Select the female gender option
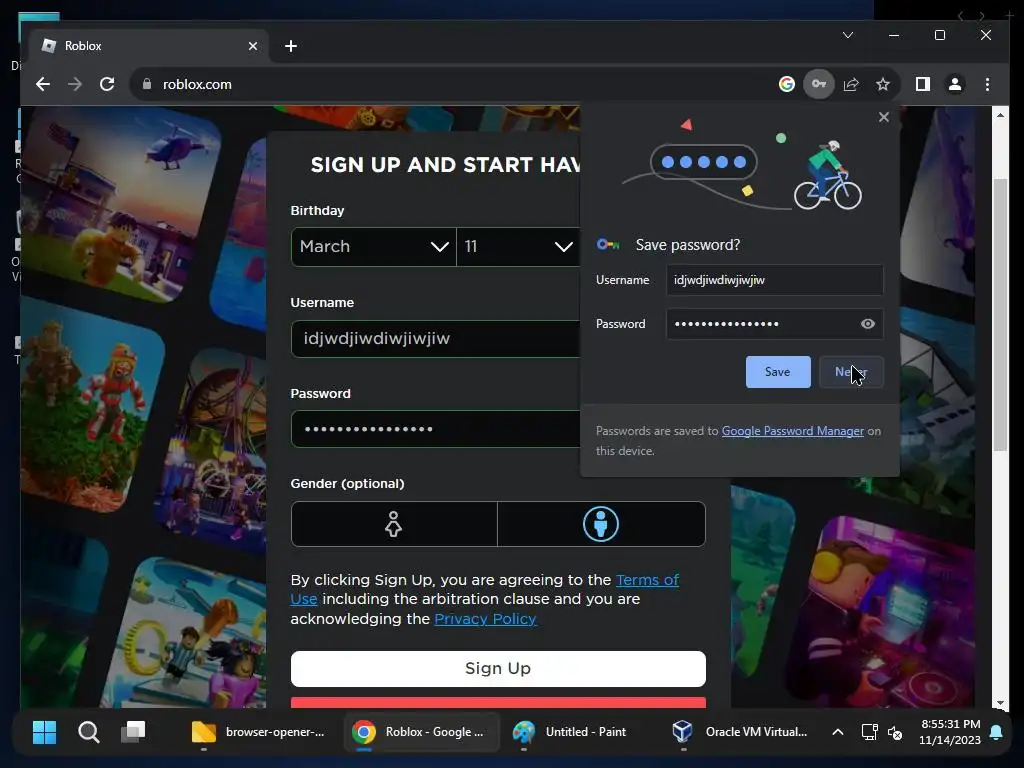 tap(394, 524)
